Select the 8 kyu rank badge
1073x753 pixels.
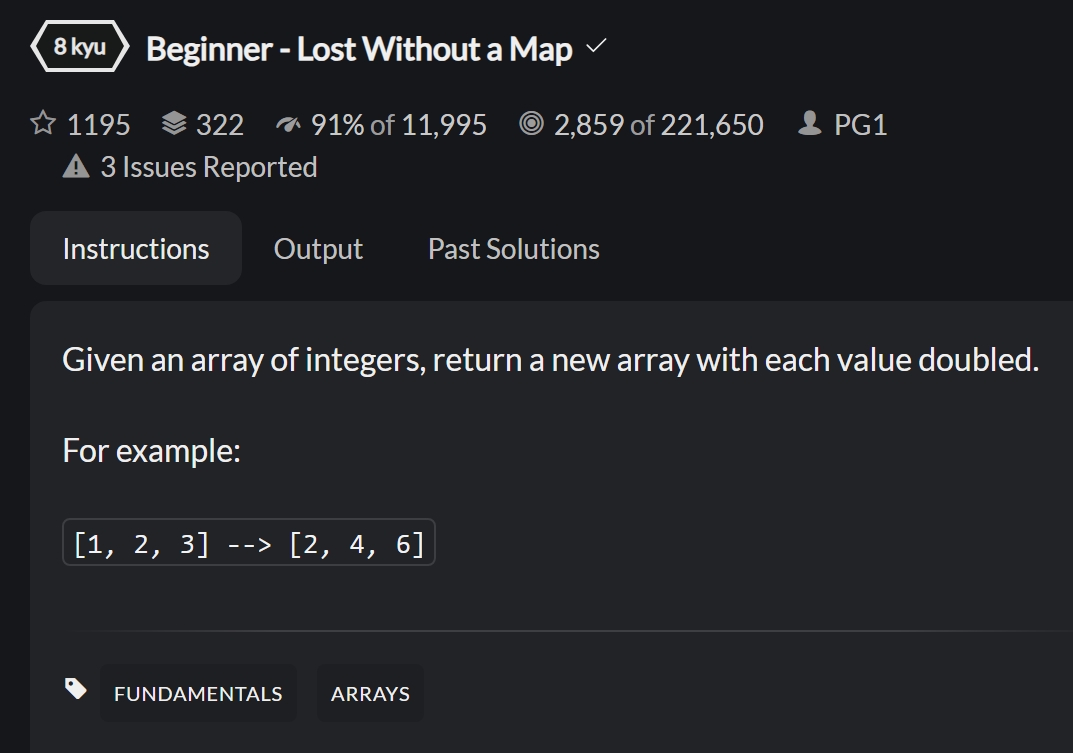tap(80, 47)
